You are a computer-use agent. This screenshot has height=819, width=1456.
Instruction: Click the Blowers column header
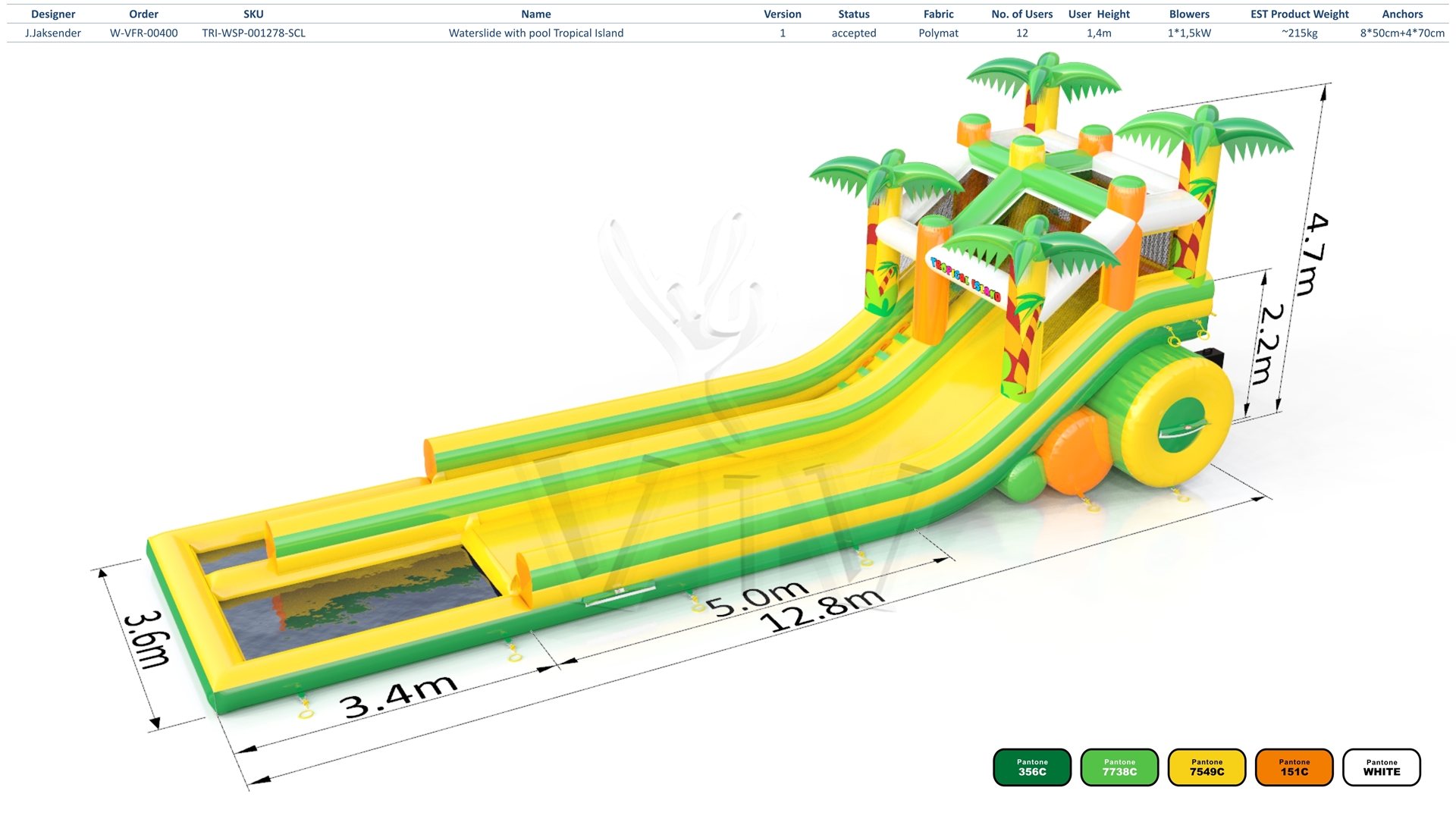pos(1189,14)
